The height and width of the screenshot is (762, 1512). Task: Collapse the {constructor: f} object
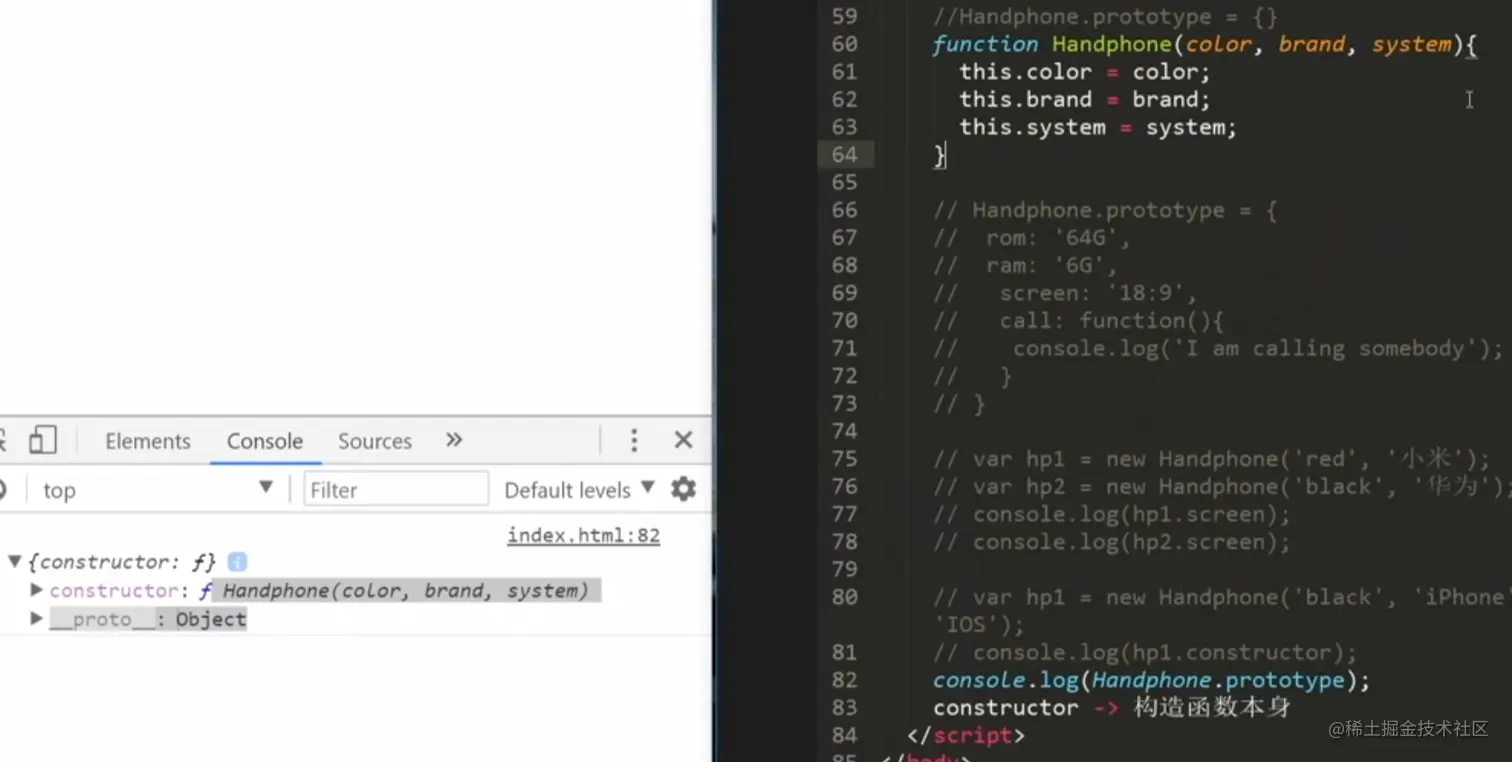(14, 562)
